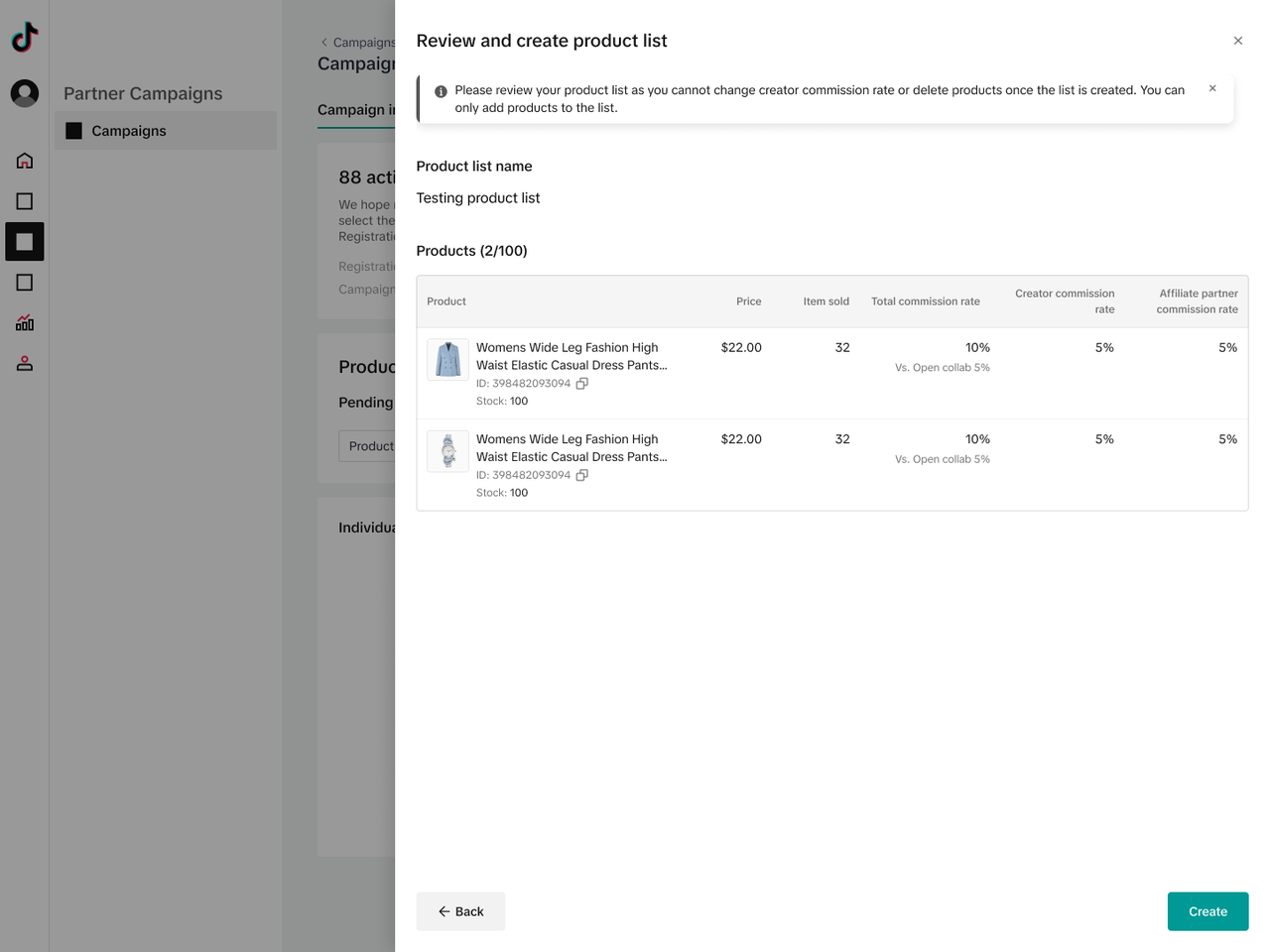The height and width of the screenshot is (952, 1270).
Task: Open the user profile avatar
Action: click(25, 93)
